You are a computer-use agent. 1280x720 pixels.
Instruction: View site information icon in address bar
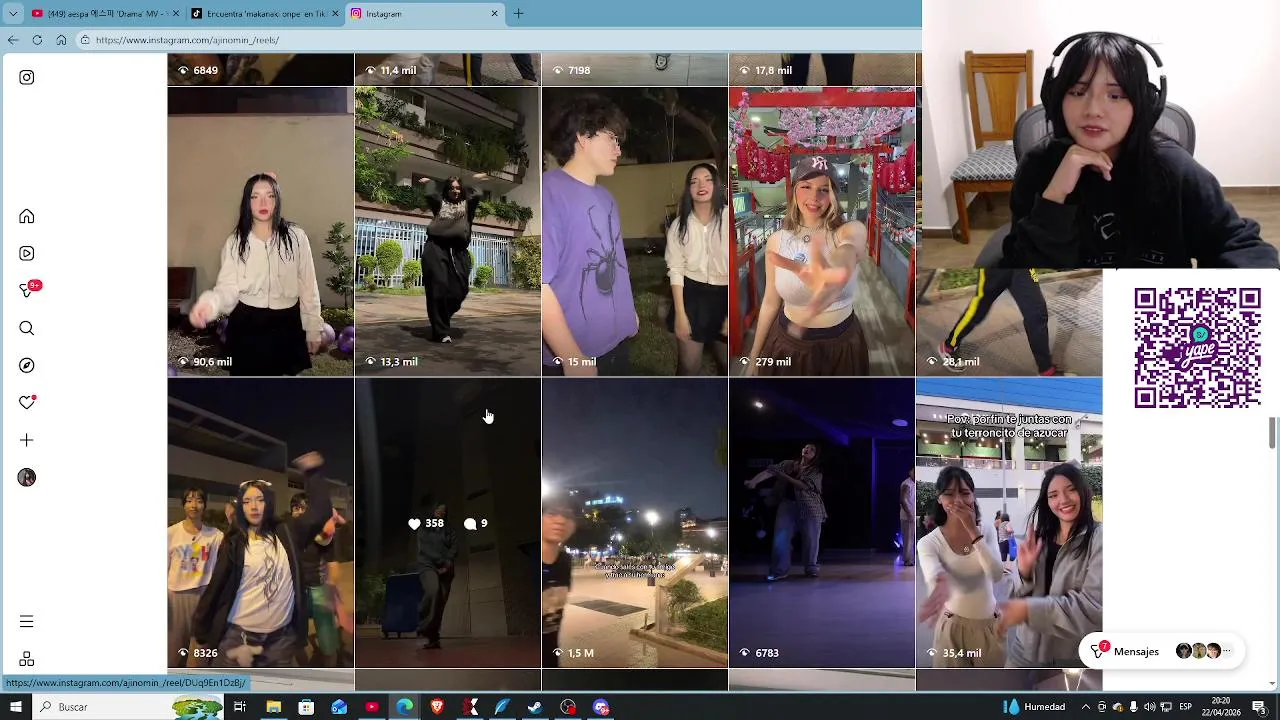pyautogui.click(x=86, y=40)
